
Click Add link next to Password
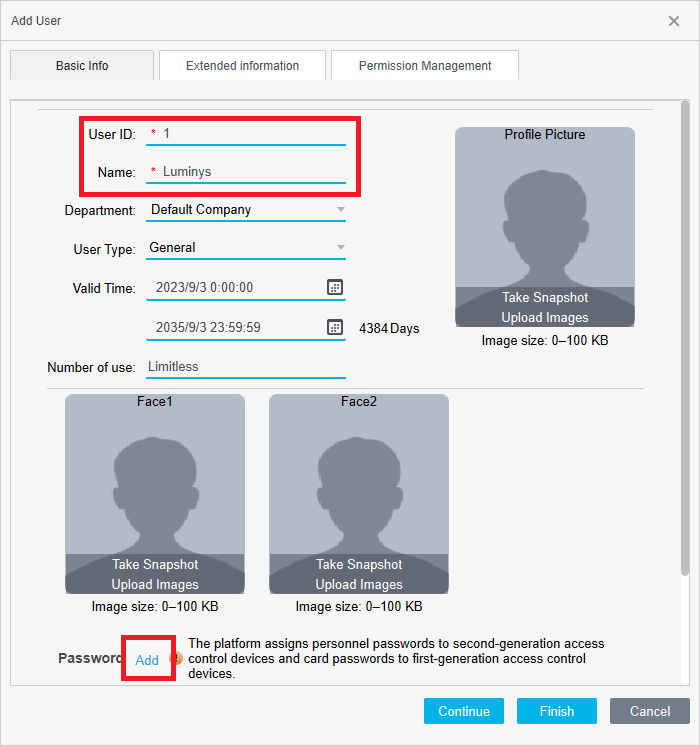click(147, 660)
